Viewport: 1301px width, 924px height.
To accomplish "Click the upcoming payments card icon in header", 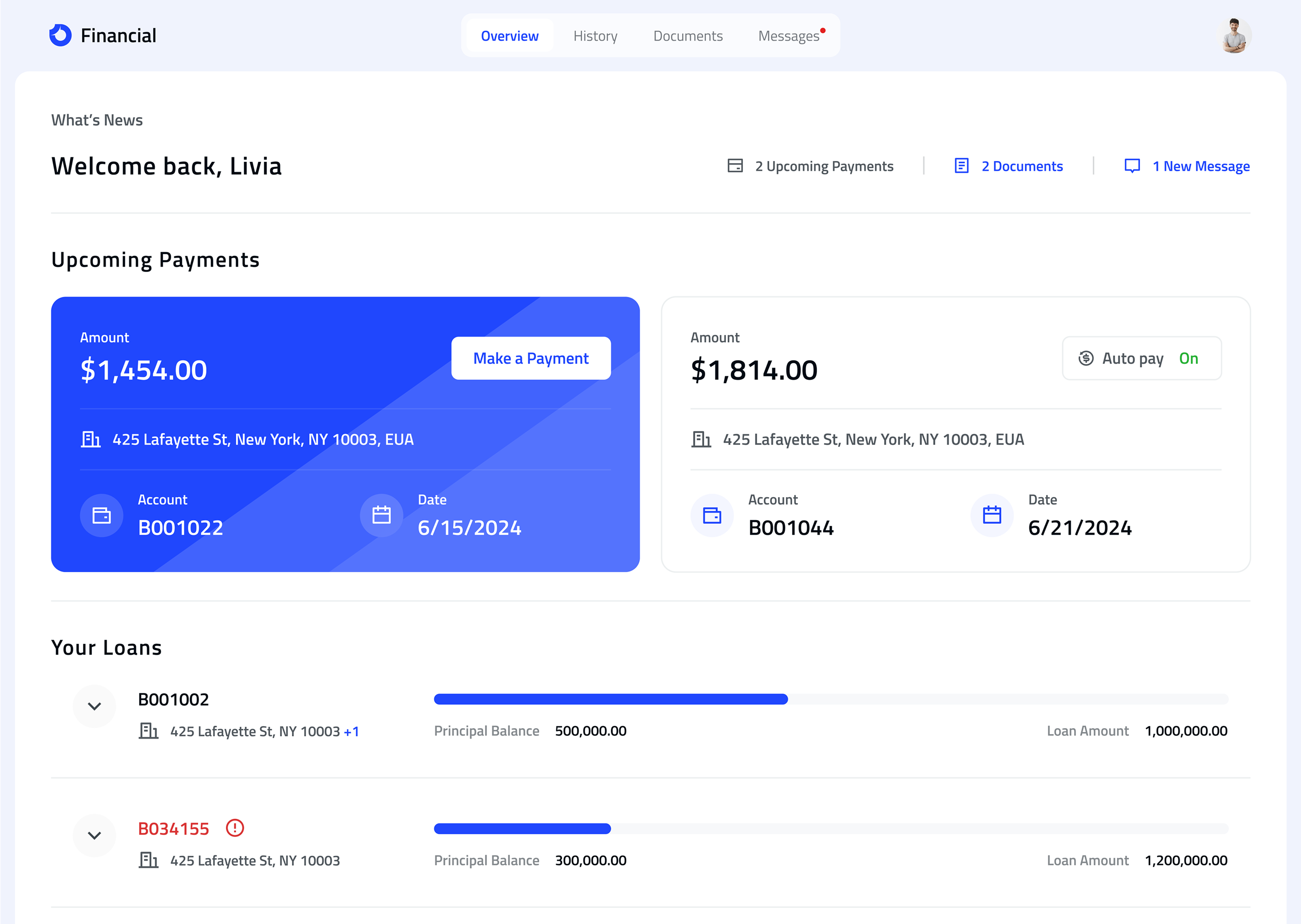I will tap(735, 166).
